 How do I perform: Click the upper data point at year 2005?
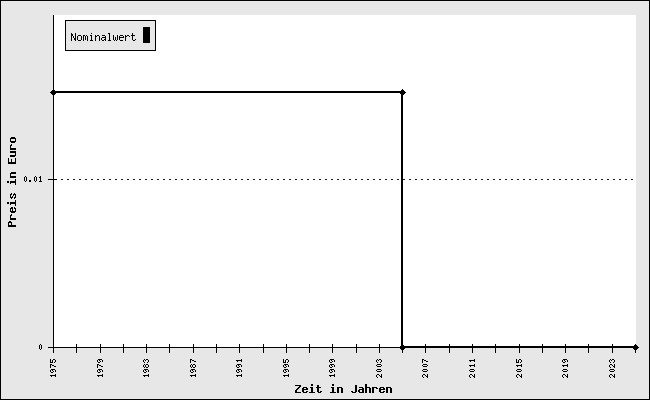[402, 92]
